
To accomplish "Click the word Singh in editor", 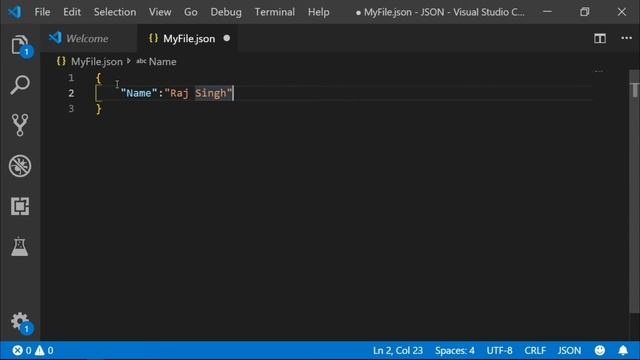I will click(210, 93).
